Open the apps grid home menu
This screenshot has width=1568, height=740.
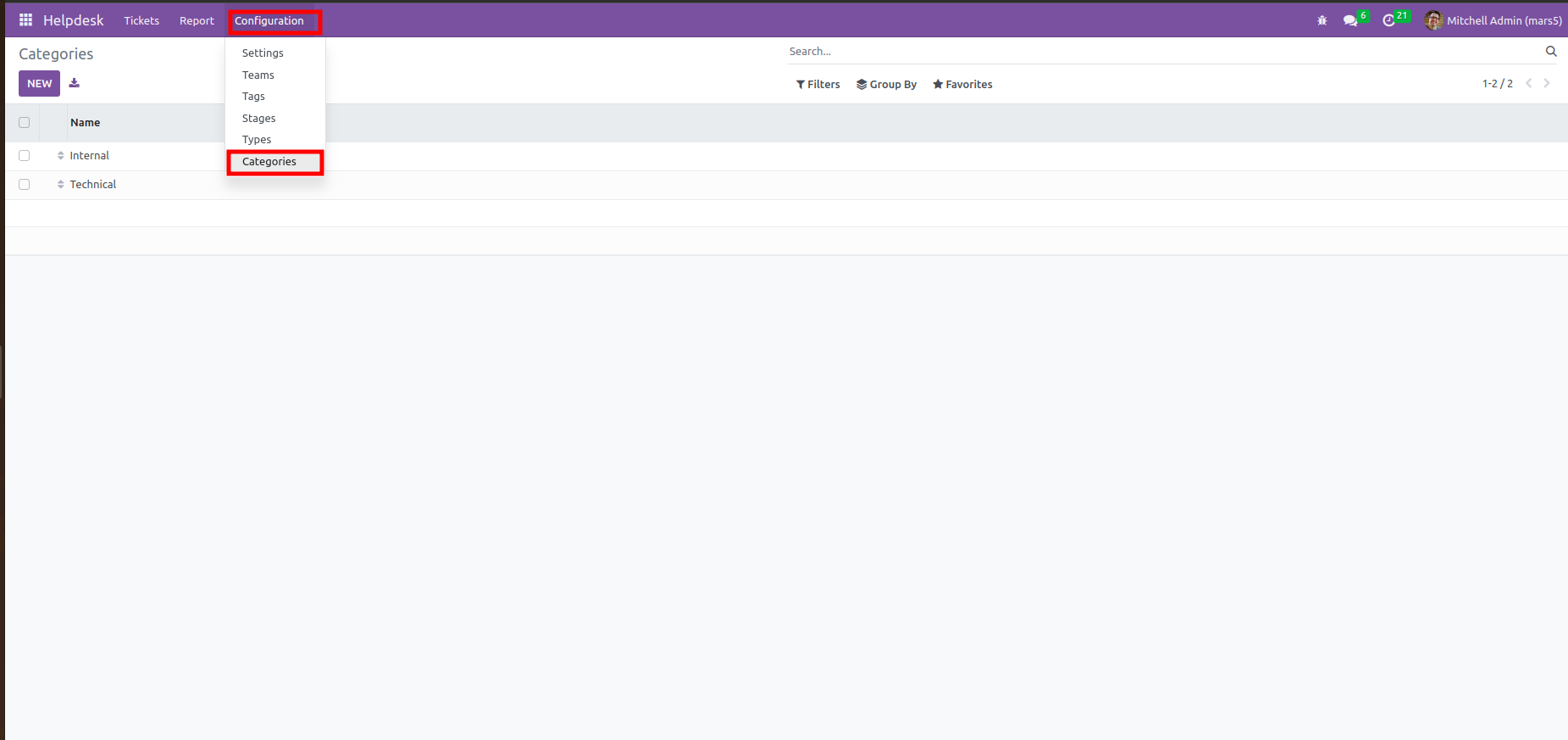pos(25,20)
